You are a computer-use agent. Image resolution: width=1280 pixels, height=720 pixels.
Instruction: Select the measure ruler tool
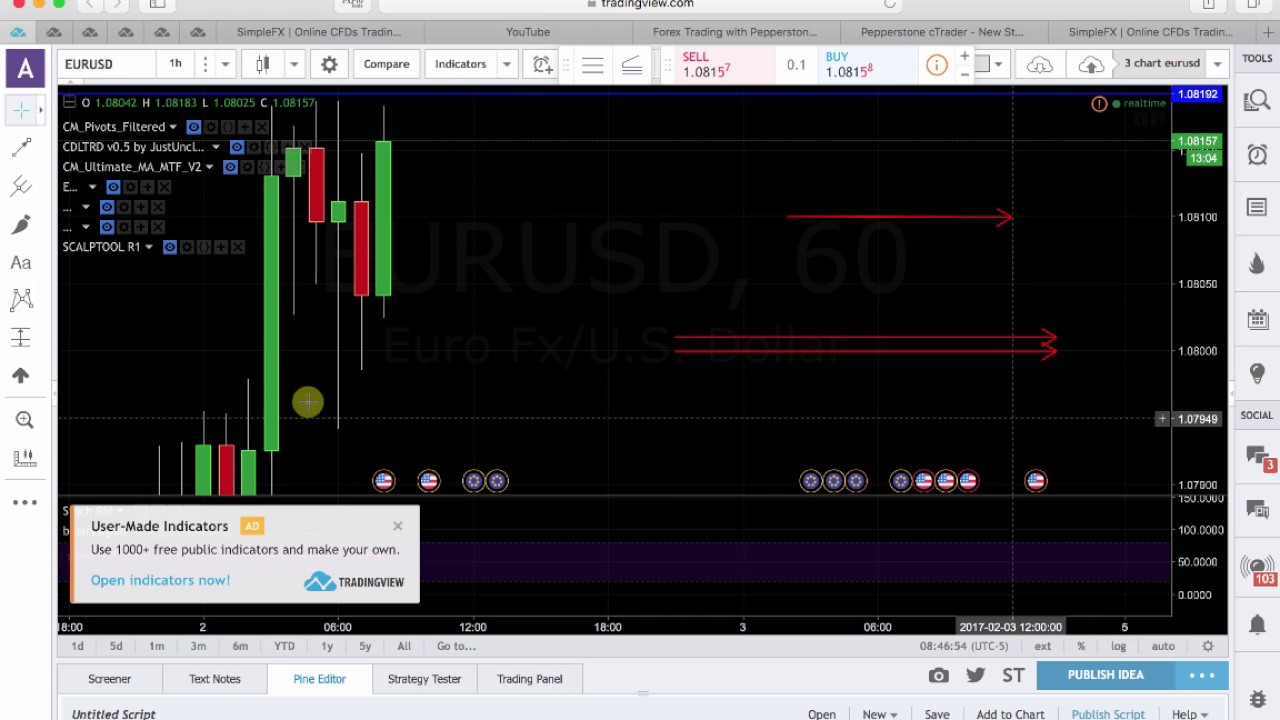coord(24,458)
